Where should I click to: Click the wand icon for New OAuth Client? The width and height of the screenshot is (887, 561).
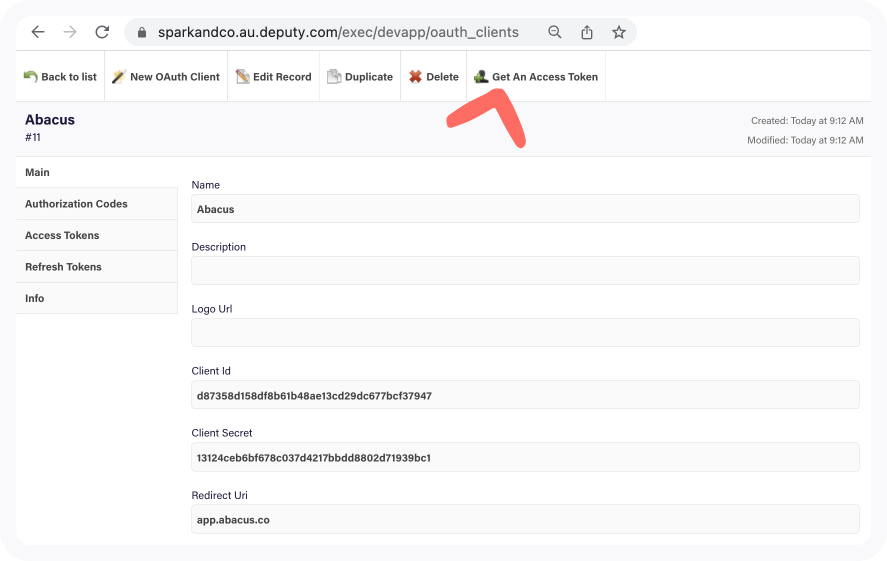point(119,76)
